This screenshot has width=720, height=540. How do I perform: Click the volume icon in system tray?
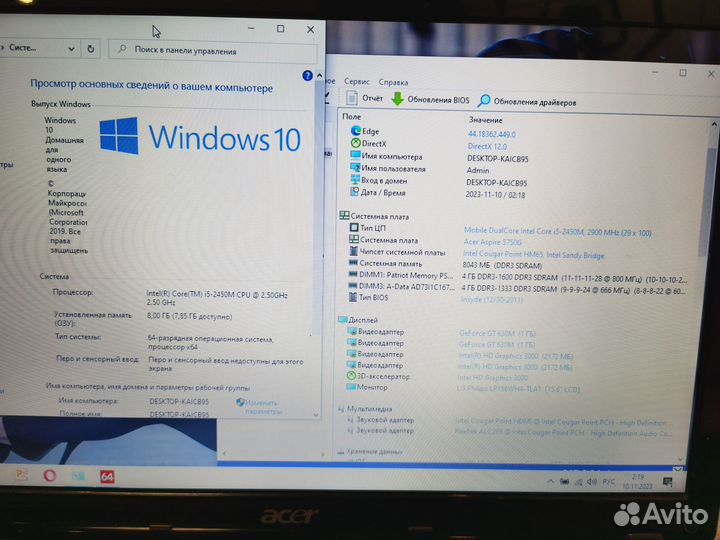(x=592, y=481)
